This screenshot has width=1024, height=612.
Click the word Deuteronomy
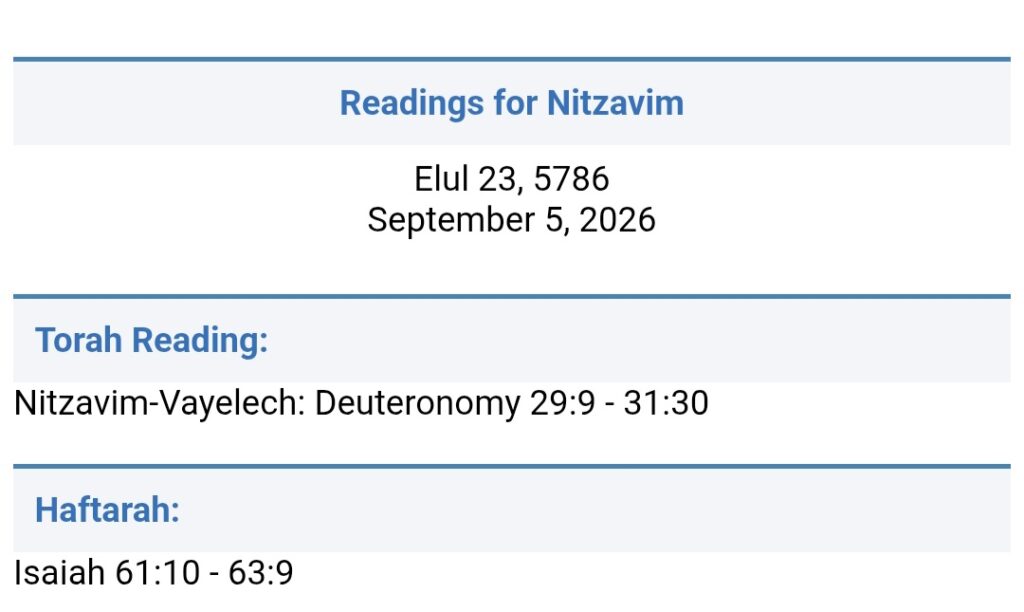tap(417, 402)
